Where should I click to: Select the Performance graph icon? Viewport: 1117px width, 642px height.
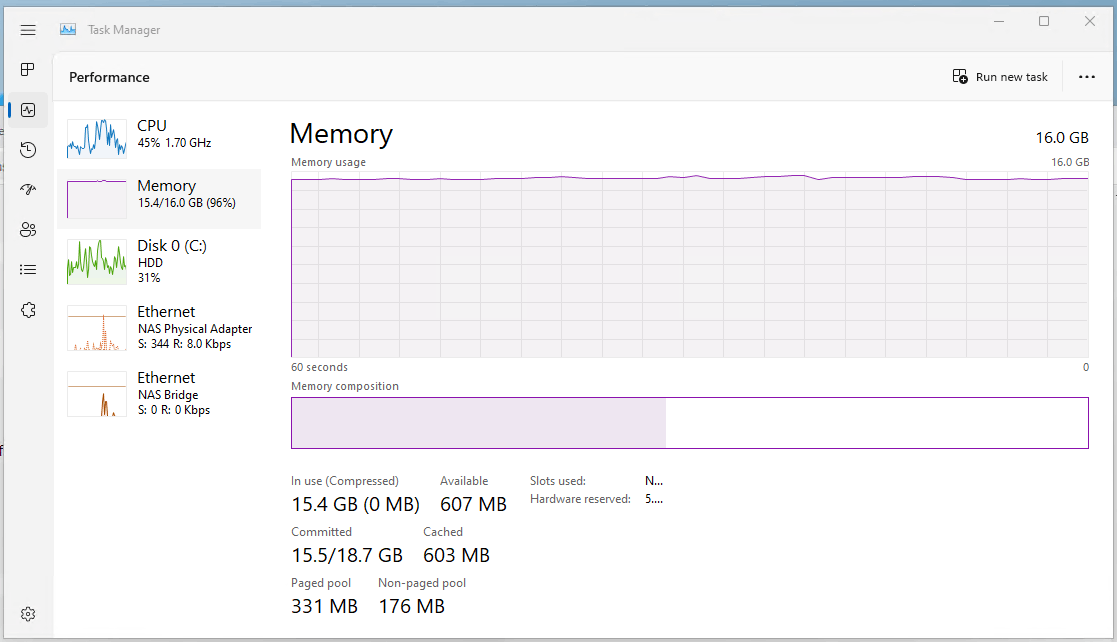click(x=27, y=110)
